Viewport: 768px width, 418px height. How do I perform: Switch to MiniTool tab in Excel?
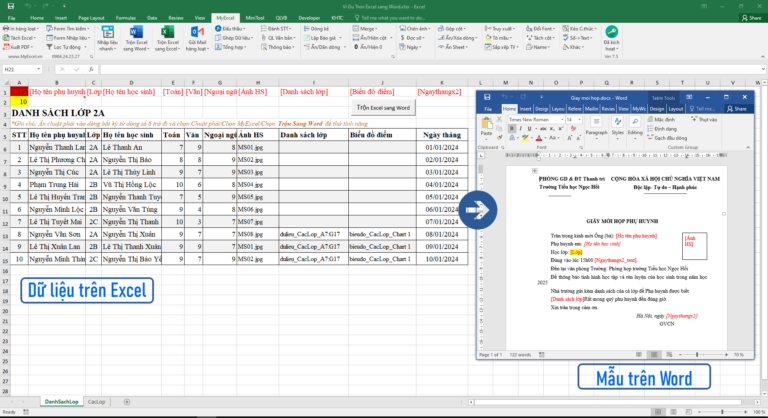(x=255, y=18)
